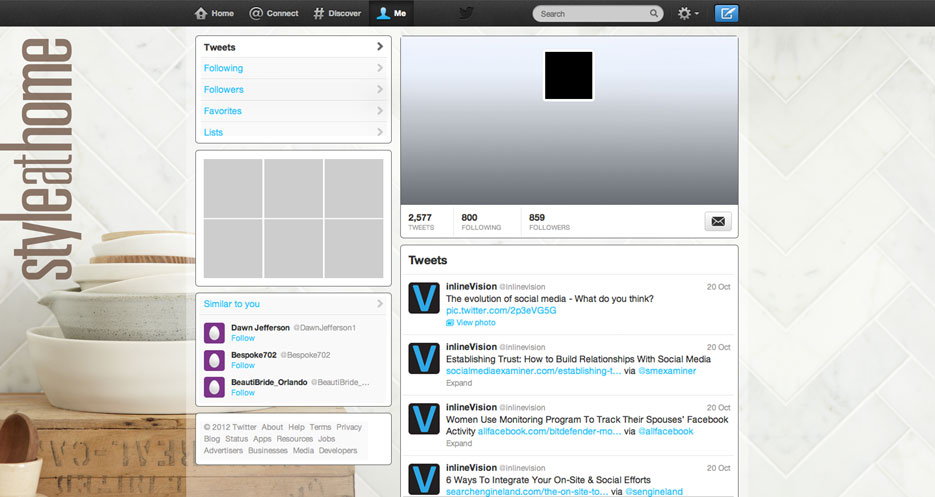Click chevron next to Following row
Screen dimensions: 935x497
[x=380, y=68]
